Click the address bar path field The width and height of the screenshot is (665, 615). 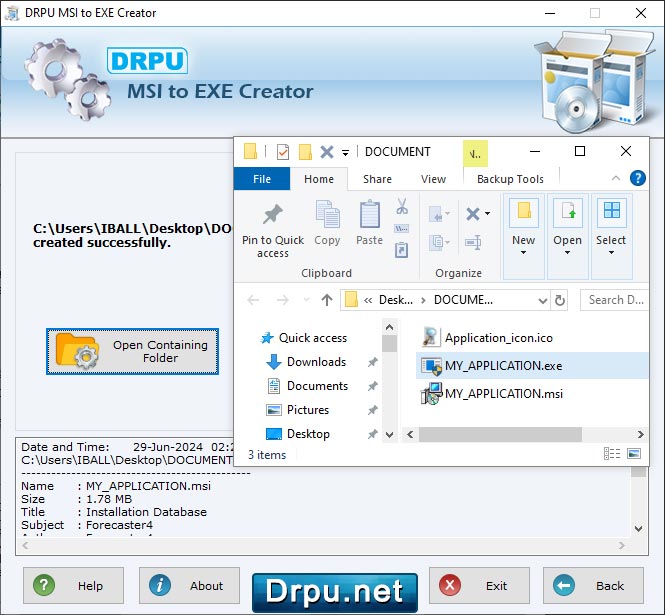click(445, 300)
